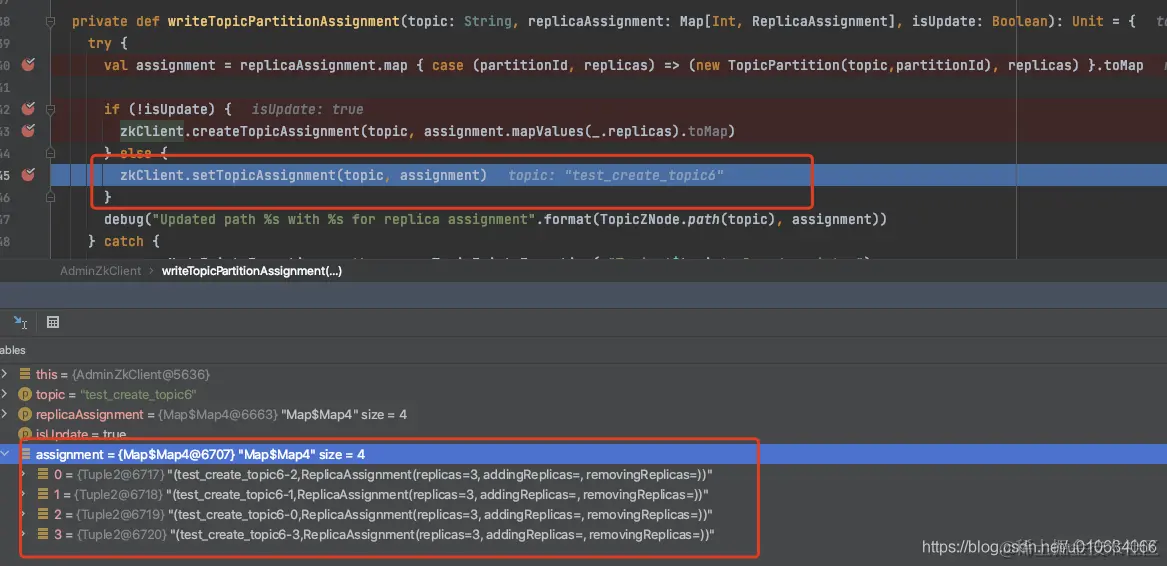Toggle the breakpoint on the if (!isUpdate) line
Viewport: 1167px width, 566px height.
pyautogui.click(x=28, y=109)
